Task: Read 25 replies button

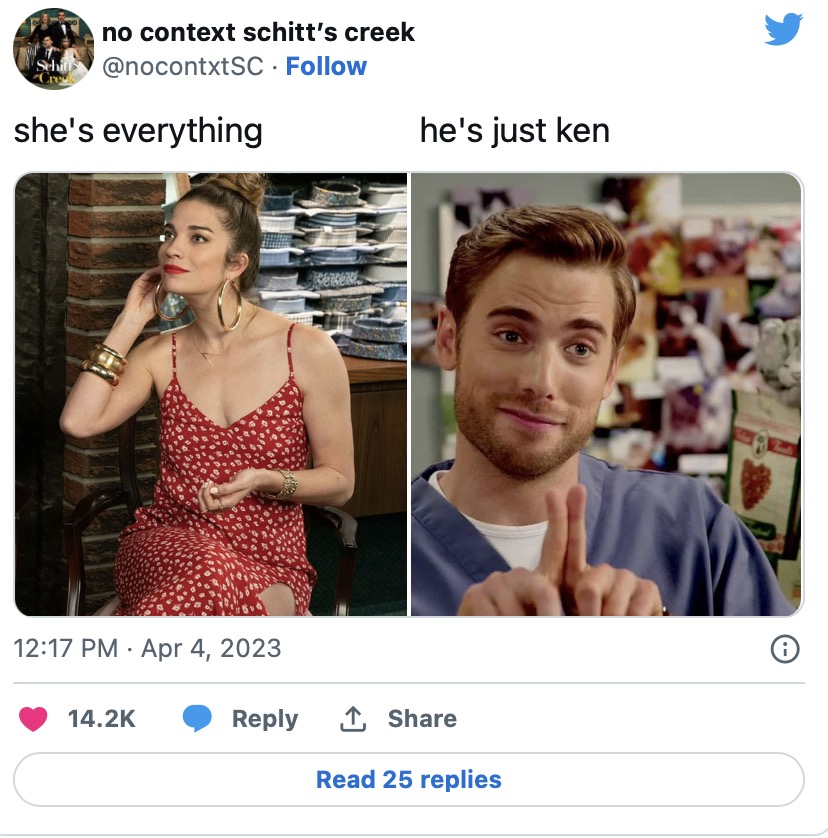Action: tap(409, 779)
